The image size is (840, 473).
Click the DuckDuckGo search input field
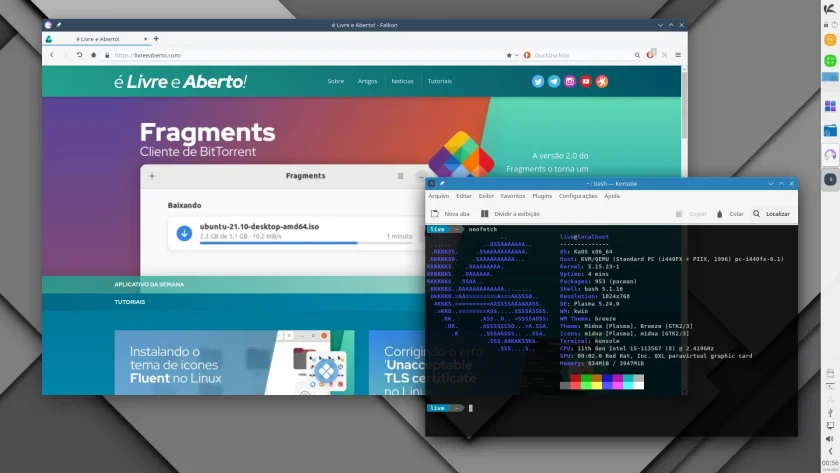point(581,55)
